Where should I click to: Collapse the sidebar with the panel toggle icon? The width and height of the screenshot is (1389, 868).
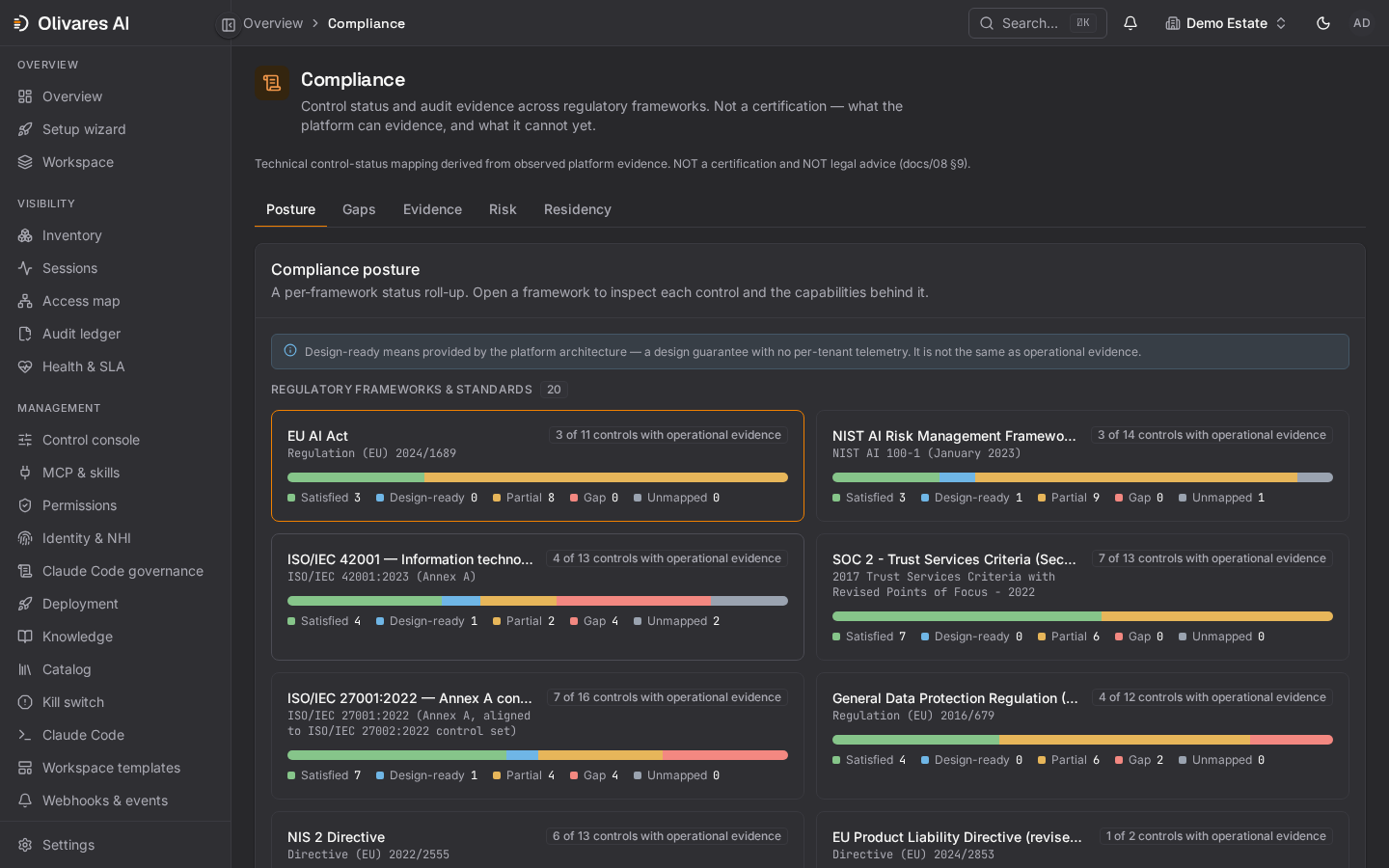(229, 25)
